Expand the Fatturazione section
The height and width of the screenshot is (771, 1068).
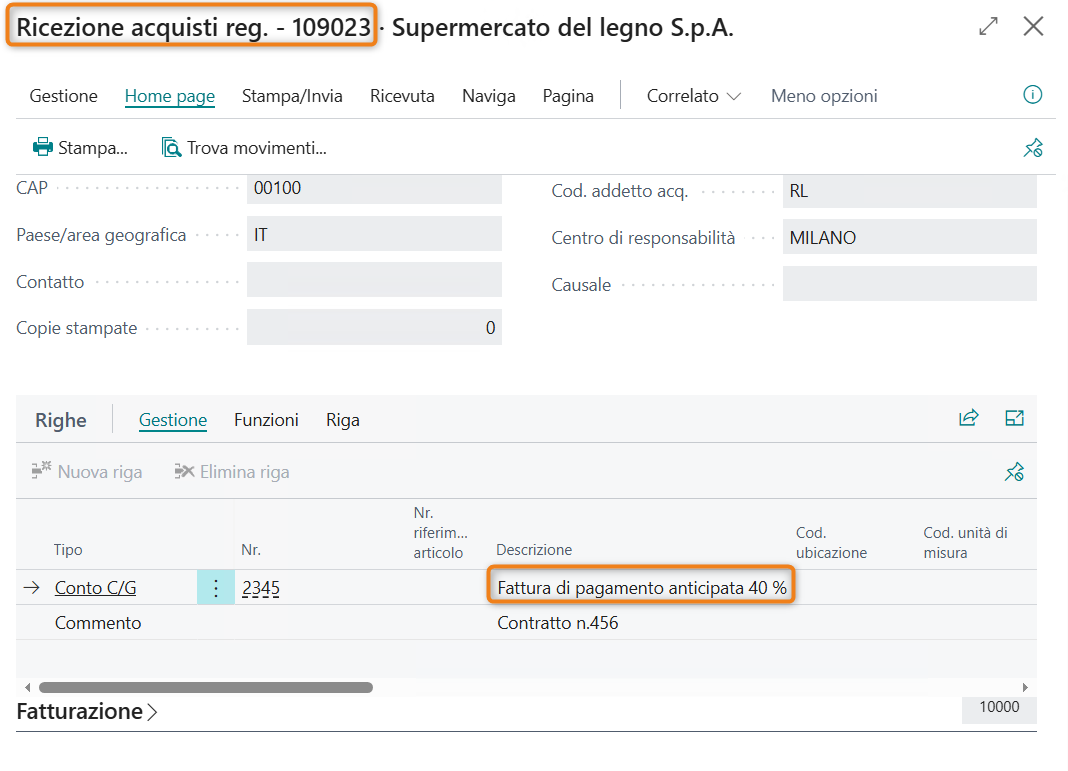87,712
